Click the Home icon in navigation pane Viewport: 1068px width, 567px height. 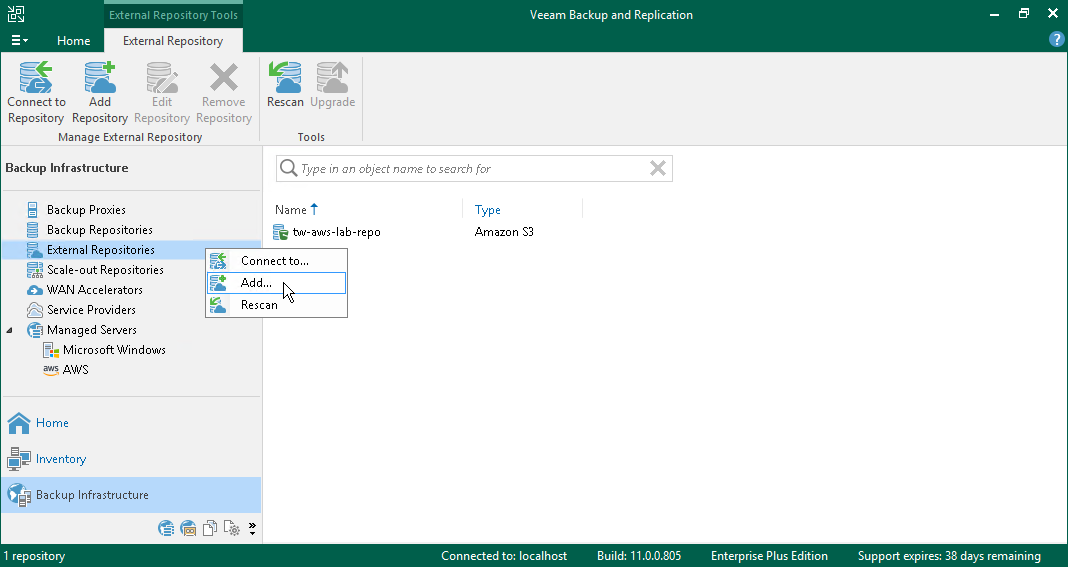pos(19,423)
